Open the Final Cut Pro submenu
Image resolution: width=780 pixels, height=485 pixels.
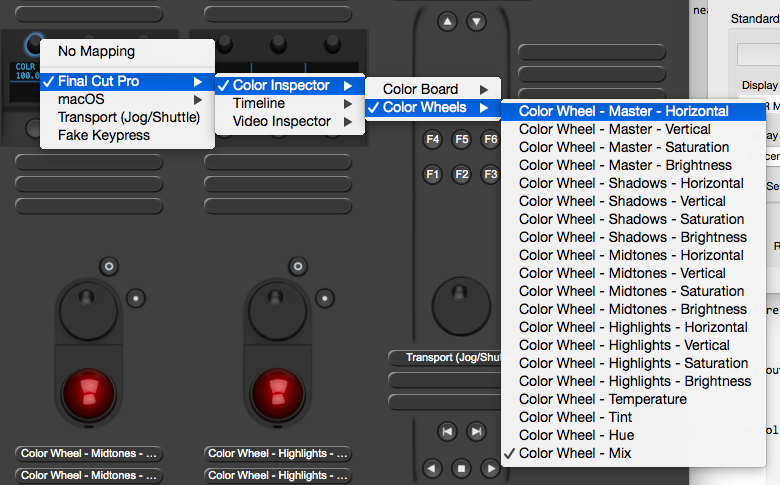pyautogui.click(x=127, y=81)
